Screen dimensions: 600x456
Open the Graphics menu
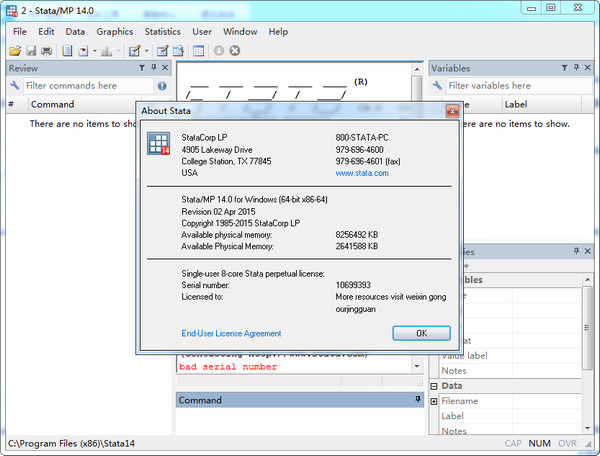pos(114,31)
